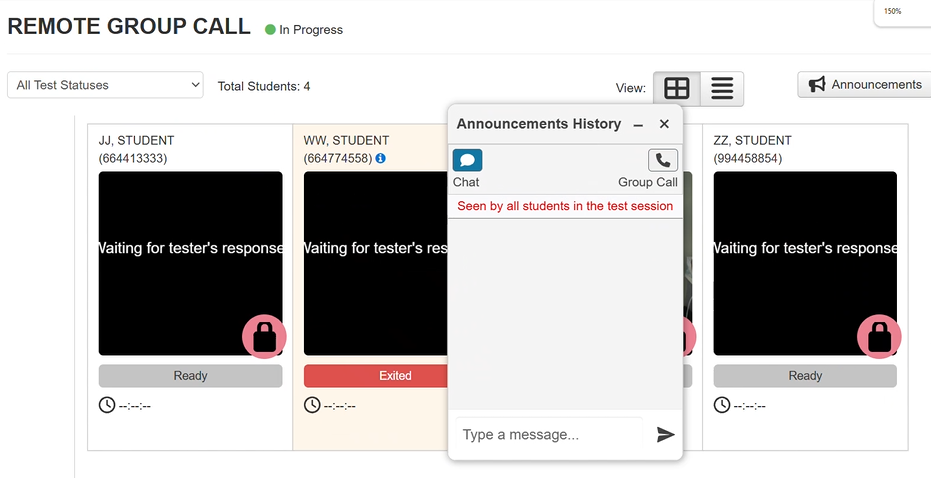The width and height of the screenshot is (931, 478).
Task: Click the Ready status under ZZ, STUDENT
Action: pos(805,376)
